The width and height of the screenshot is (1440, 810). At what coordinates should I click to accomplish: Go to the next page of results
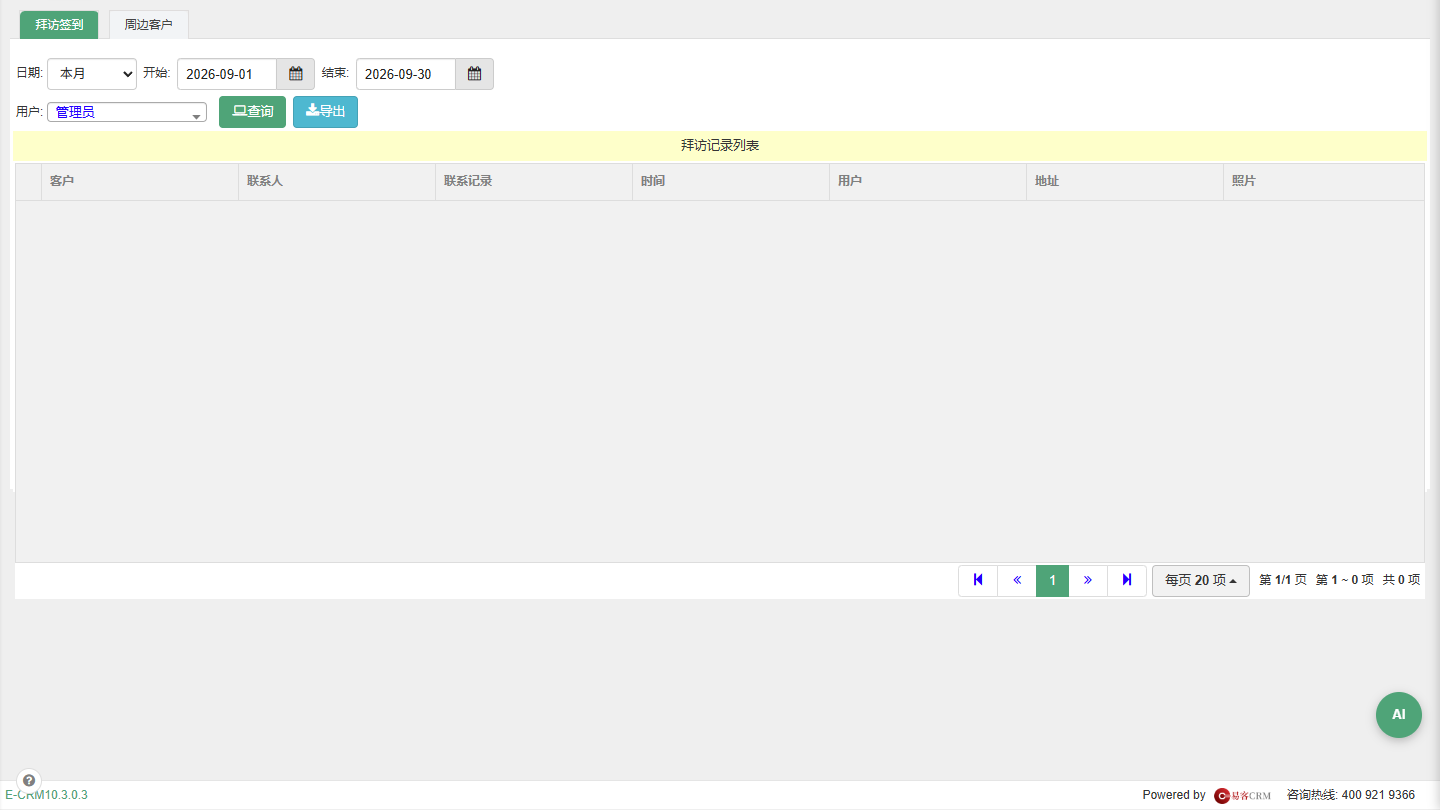(x=1088, y=580)
